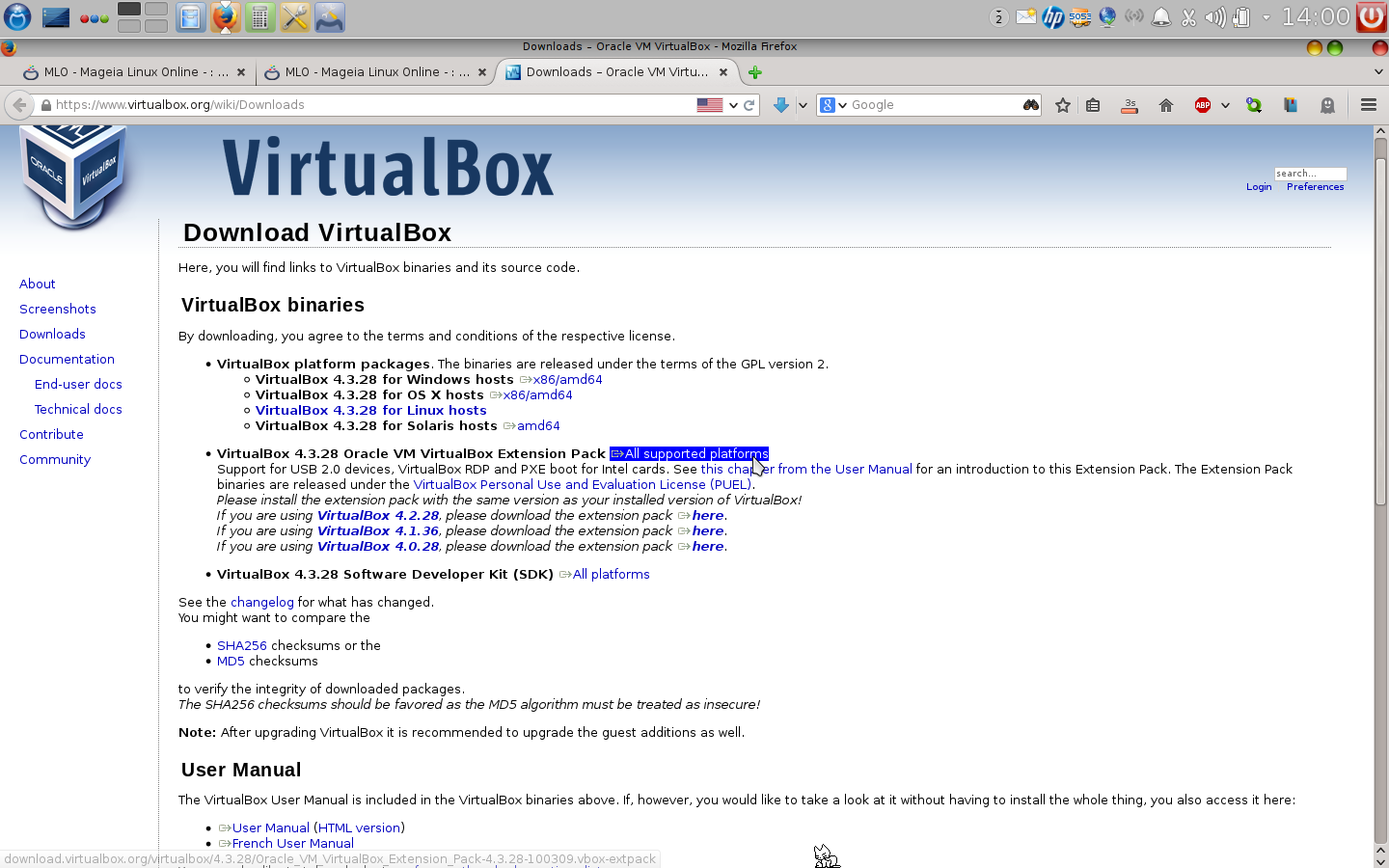1389x868 pixels.
Task: Click the Firefox launcher in the top panel
Action: [x=226, y=17]
